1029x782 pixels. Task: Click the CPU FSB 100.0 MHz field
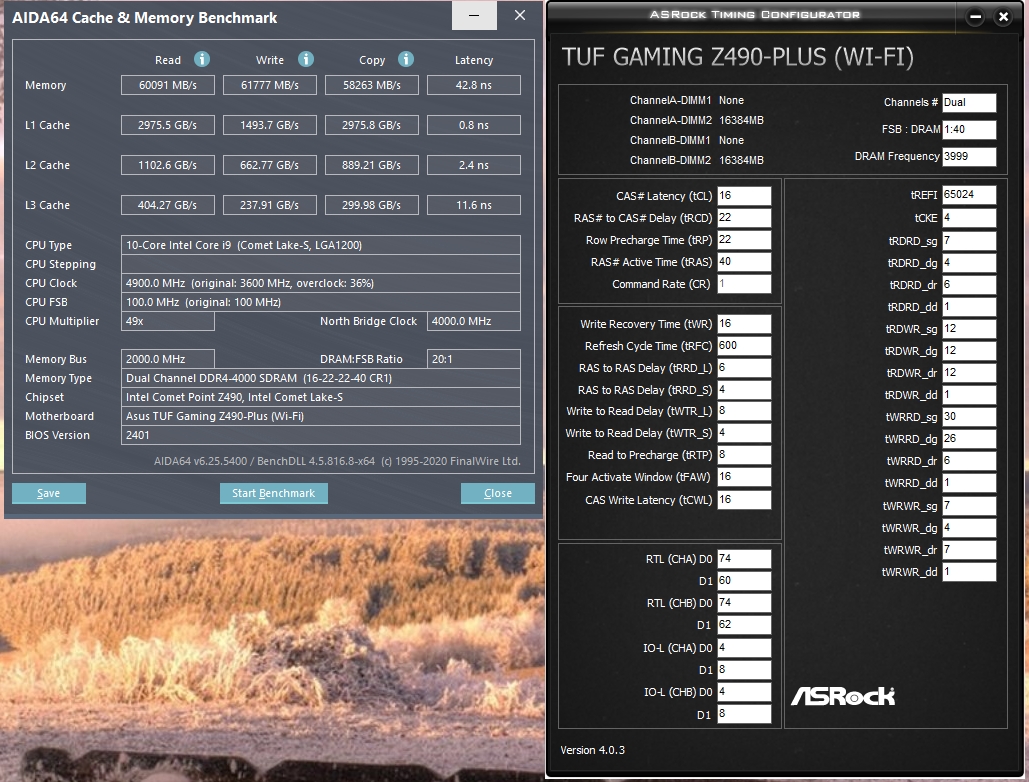(x=321, y=302)
